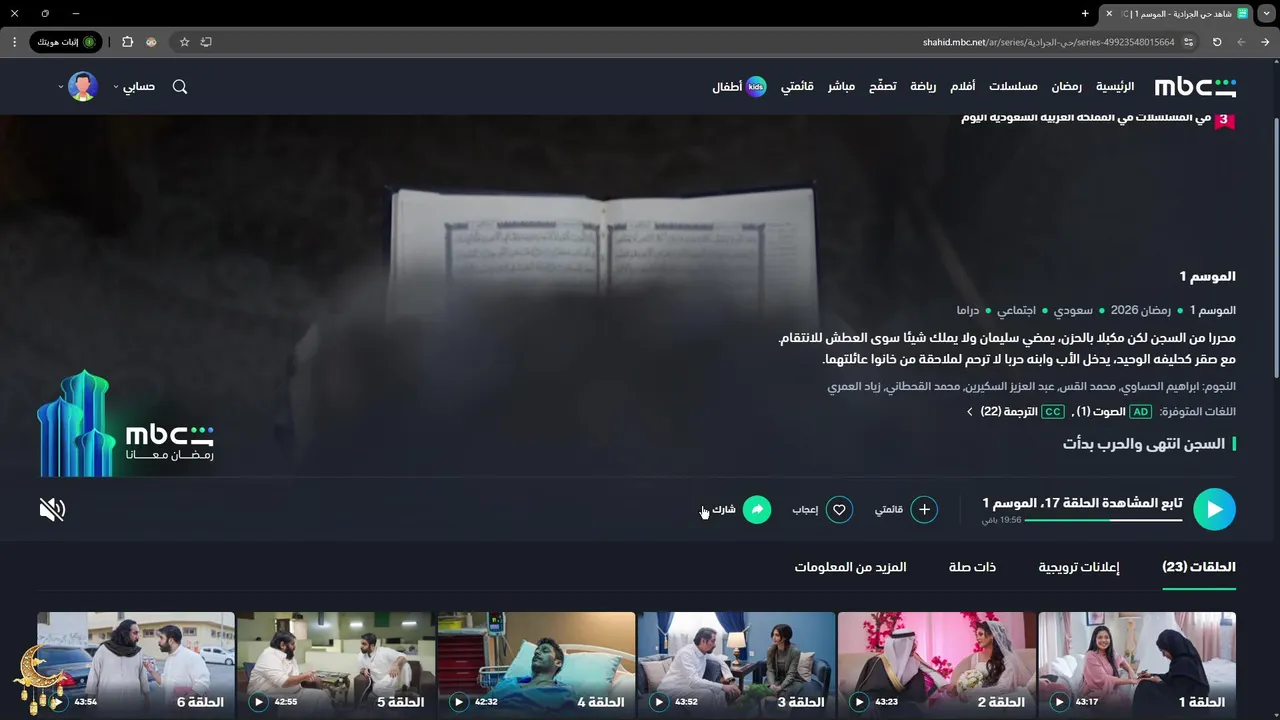Click the CC subtitles badge
Screen dimensions: 1280x720
pyautogui.click(x=1053, y=412)
